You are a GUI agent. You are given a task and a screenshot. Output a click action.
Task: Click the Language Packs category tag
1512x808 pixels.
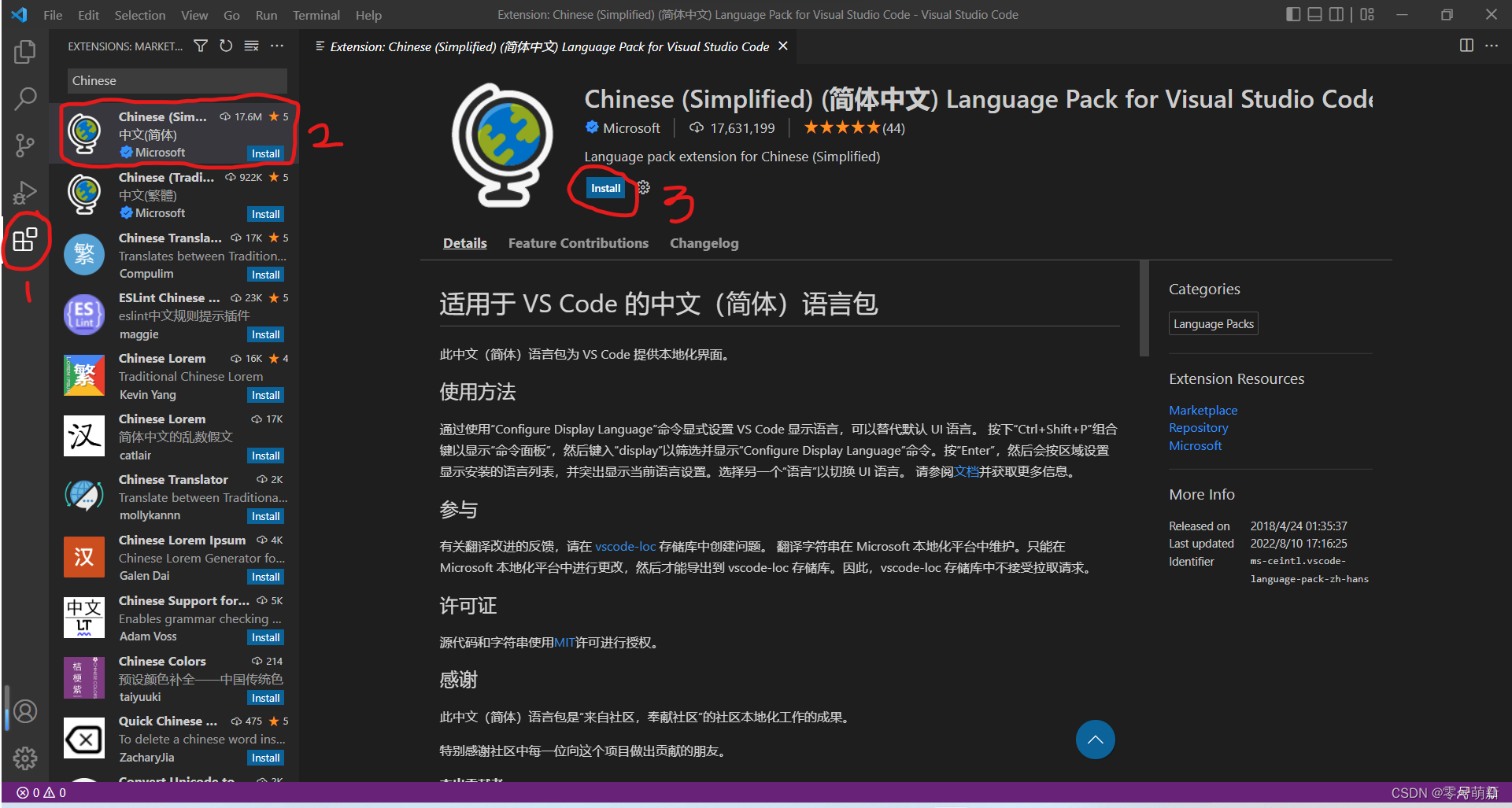tap(1213, 323)
